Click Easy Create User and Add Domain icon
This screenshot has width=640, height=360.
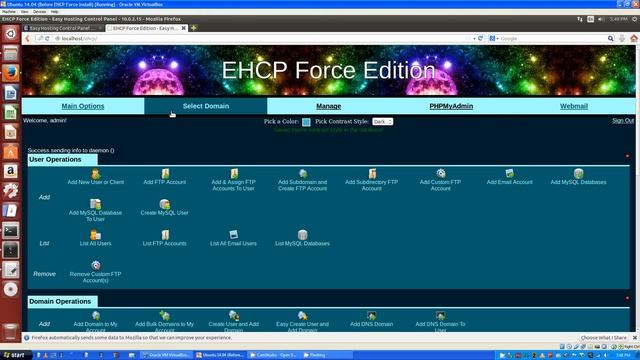pos(303,316)
